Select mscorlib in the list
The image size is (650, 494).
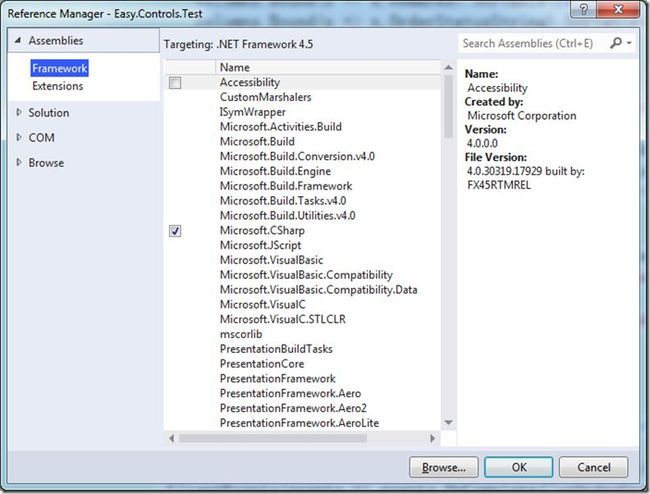[241, 334]
